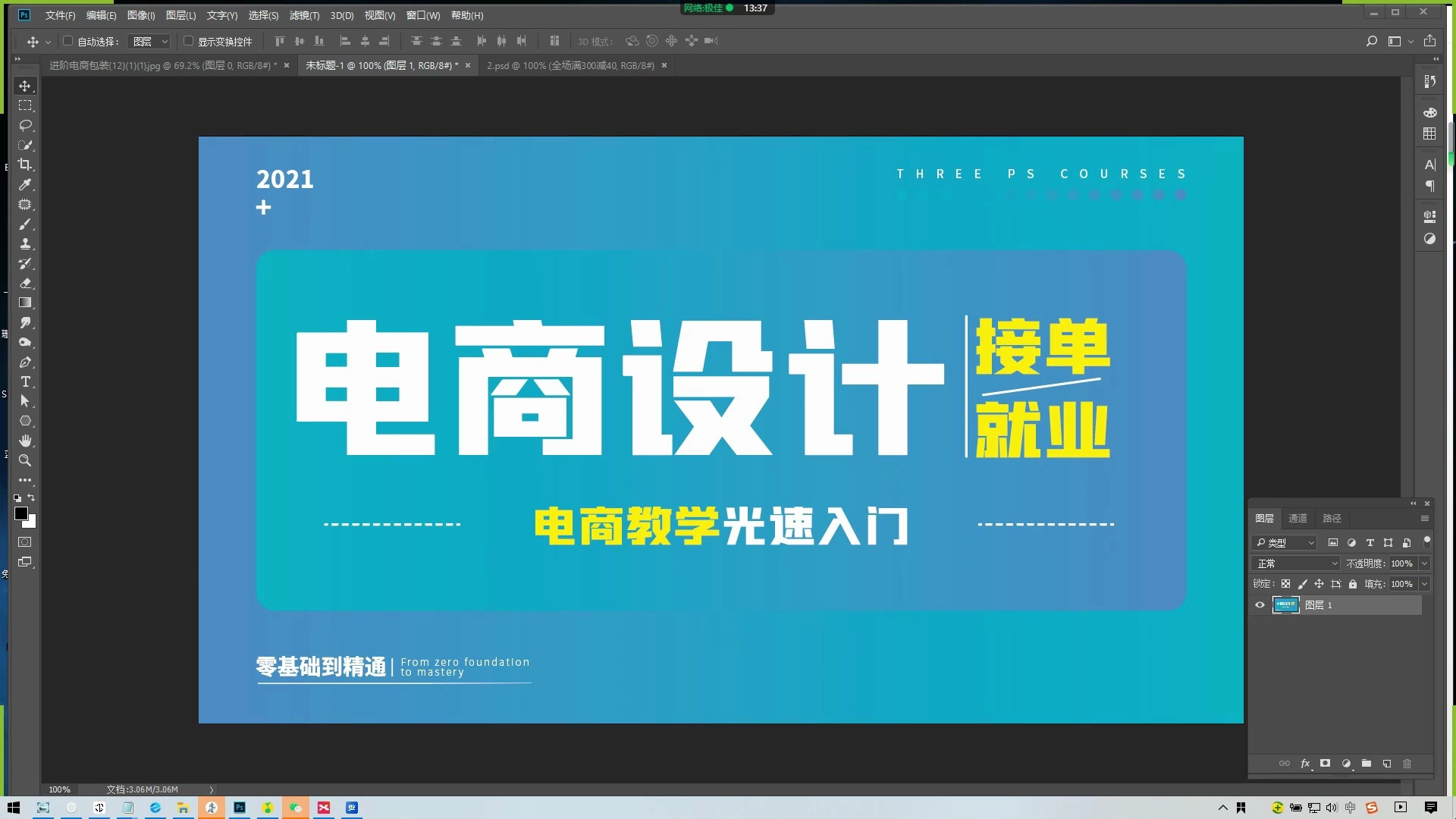Switch to the 路径 tab

(x=1332, y=519)
